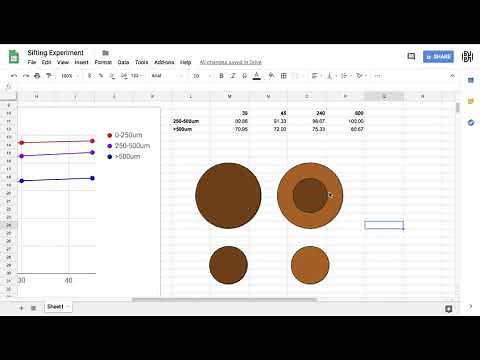Show more toolbar options
Viewport: 480px width, 360px height.
(377, 76)
